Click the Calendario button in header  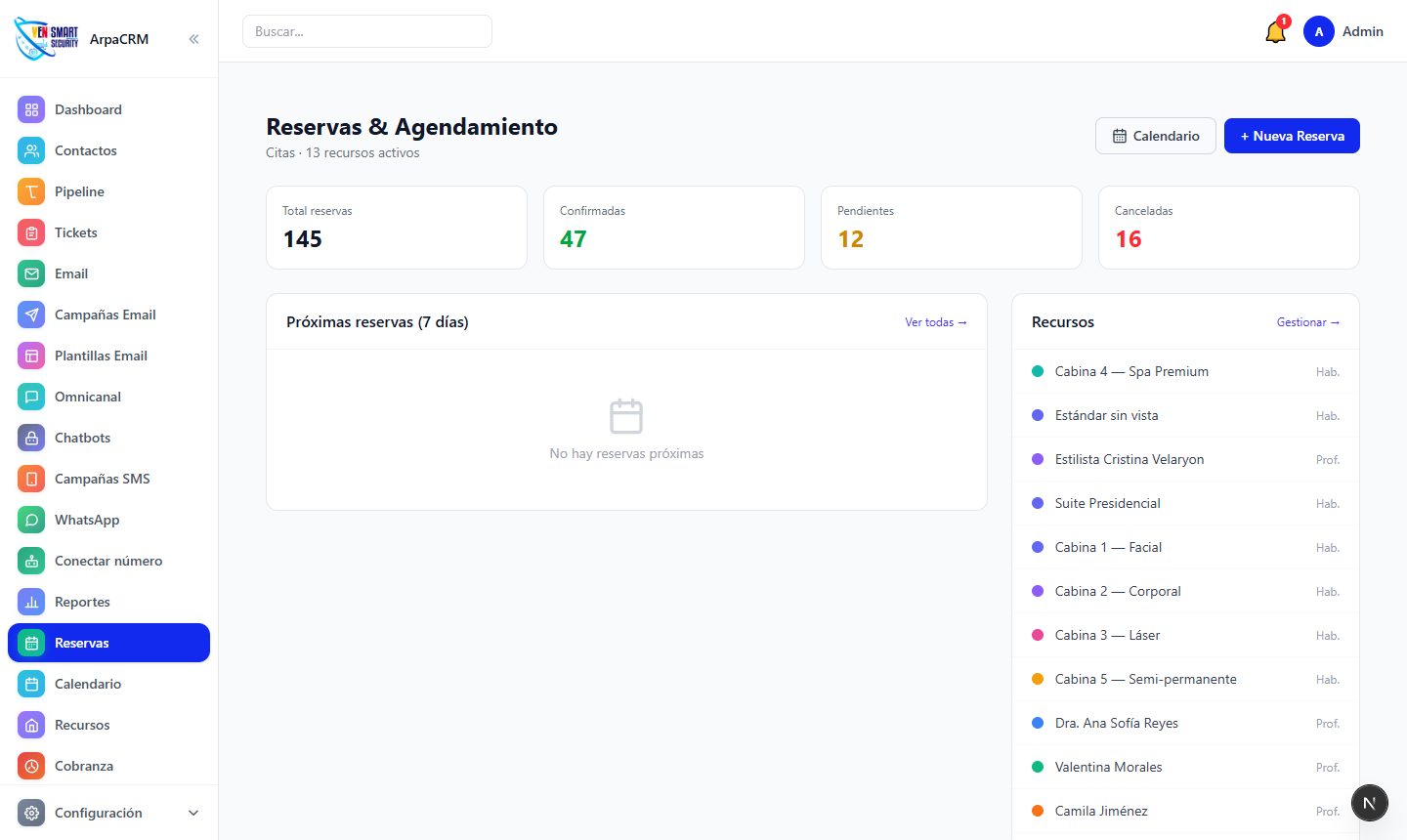pyautogui.click(x=1156, y=136)
